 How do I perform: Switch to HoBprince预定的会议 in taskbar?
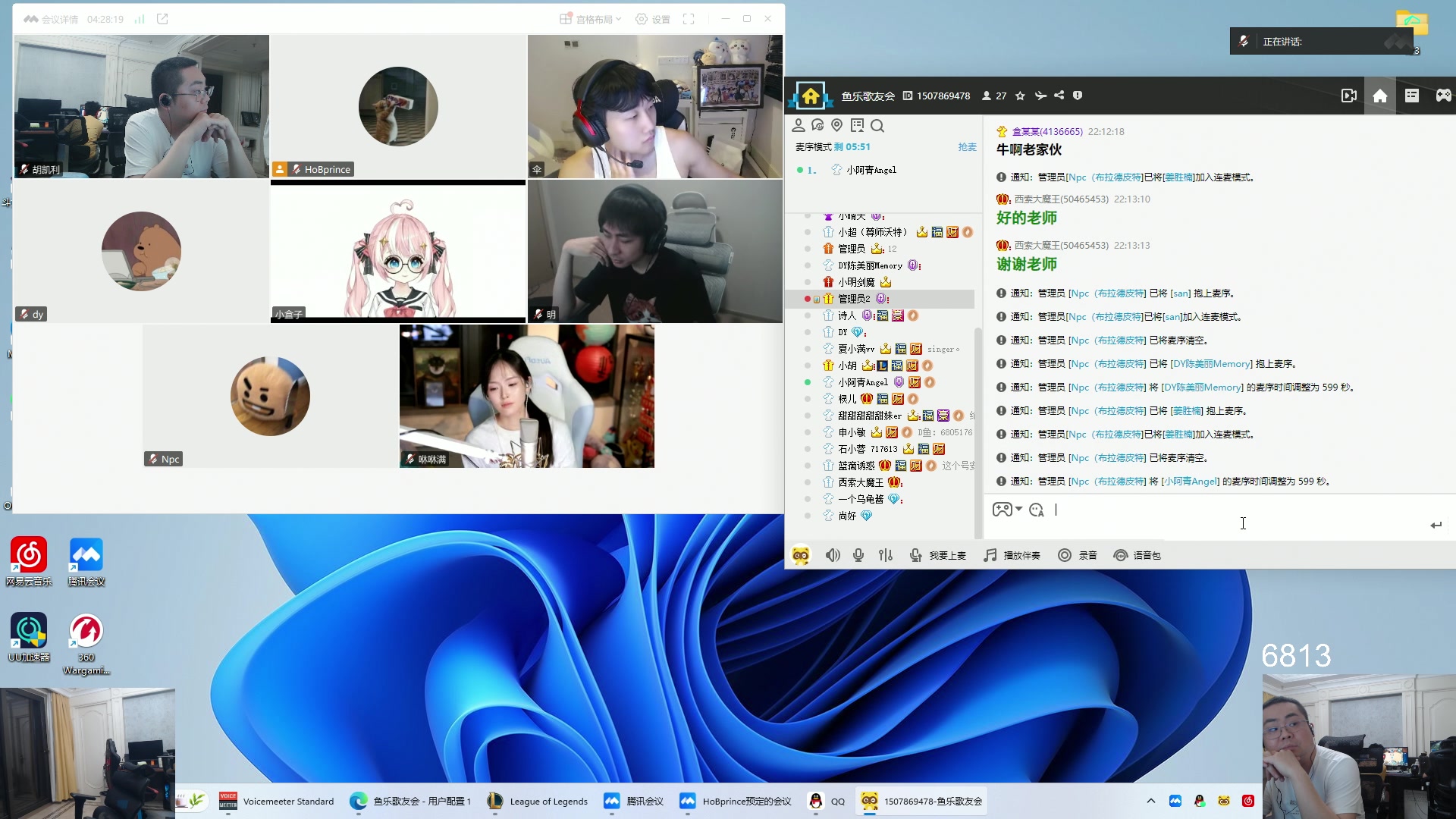pyautogui.click(x=735, y=801)
